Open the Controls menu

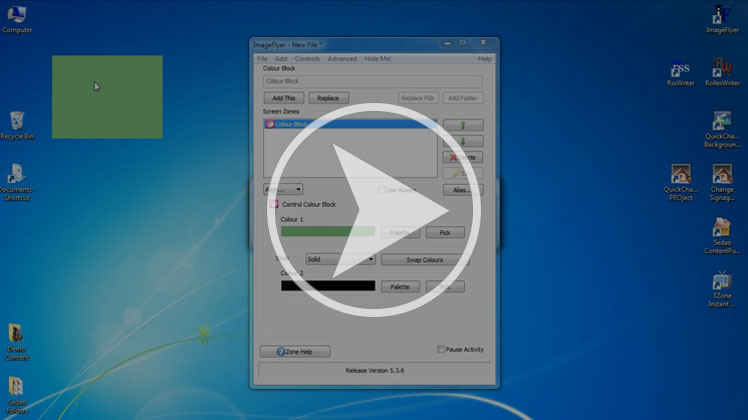coord(307,59)
